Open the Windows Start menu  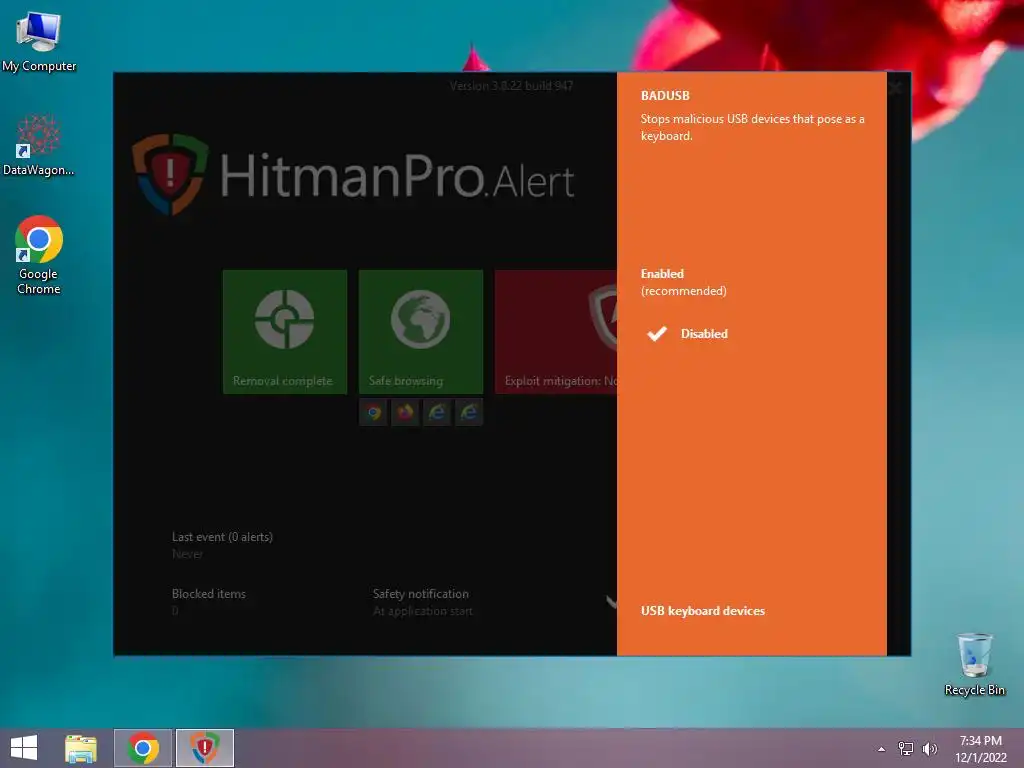tap(24, 748)
